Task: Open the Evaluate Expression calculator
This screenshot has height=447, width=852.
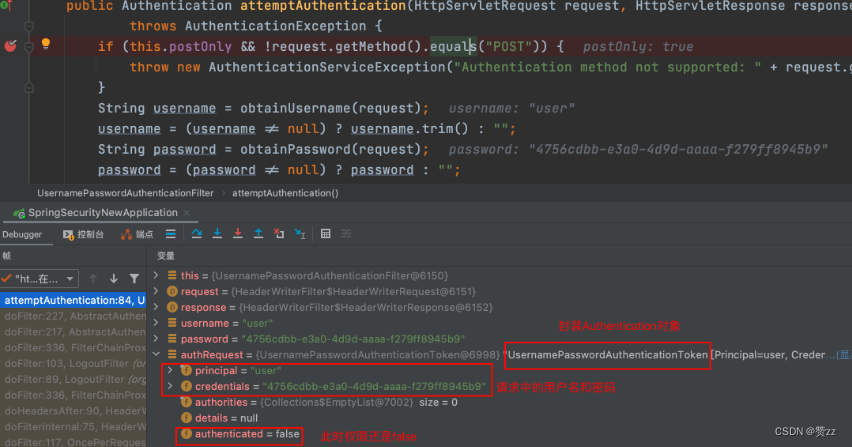Action: [325, 234]
